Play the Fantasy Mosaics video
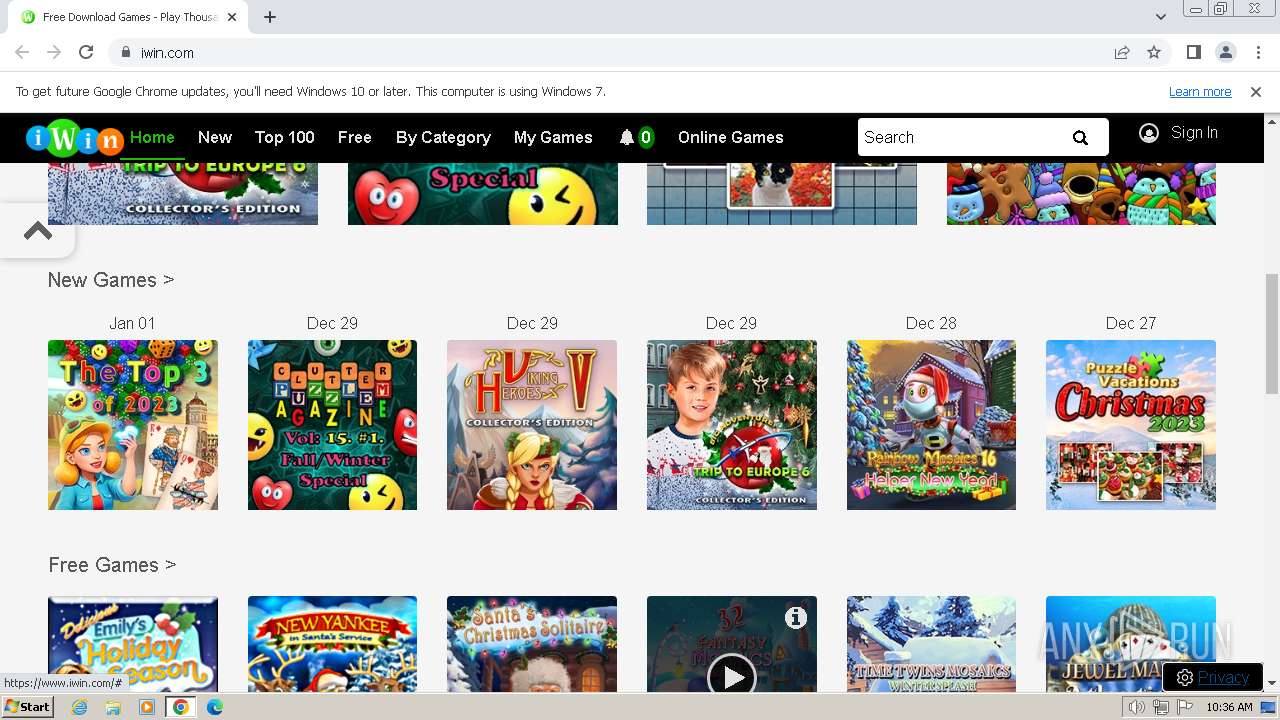Image resolution: width=1280 pixels, height=720 pixels. click(x=732, y=677)
